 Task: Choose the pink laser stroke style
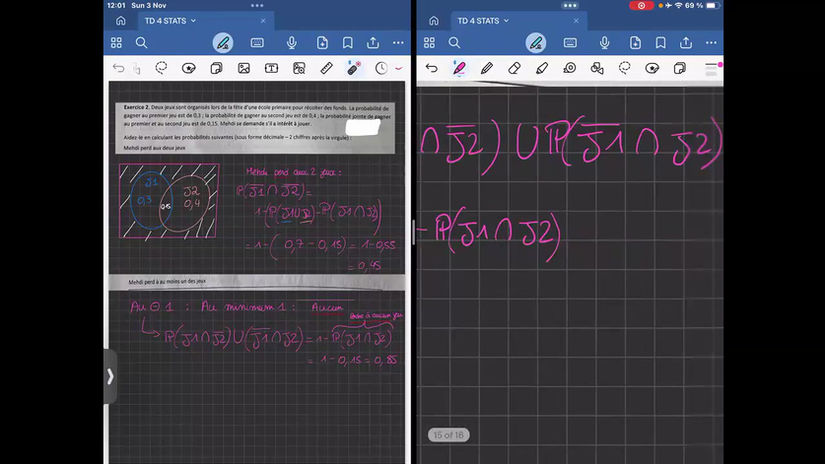click(x=399, y=68)
